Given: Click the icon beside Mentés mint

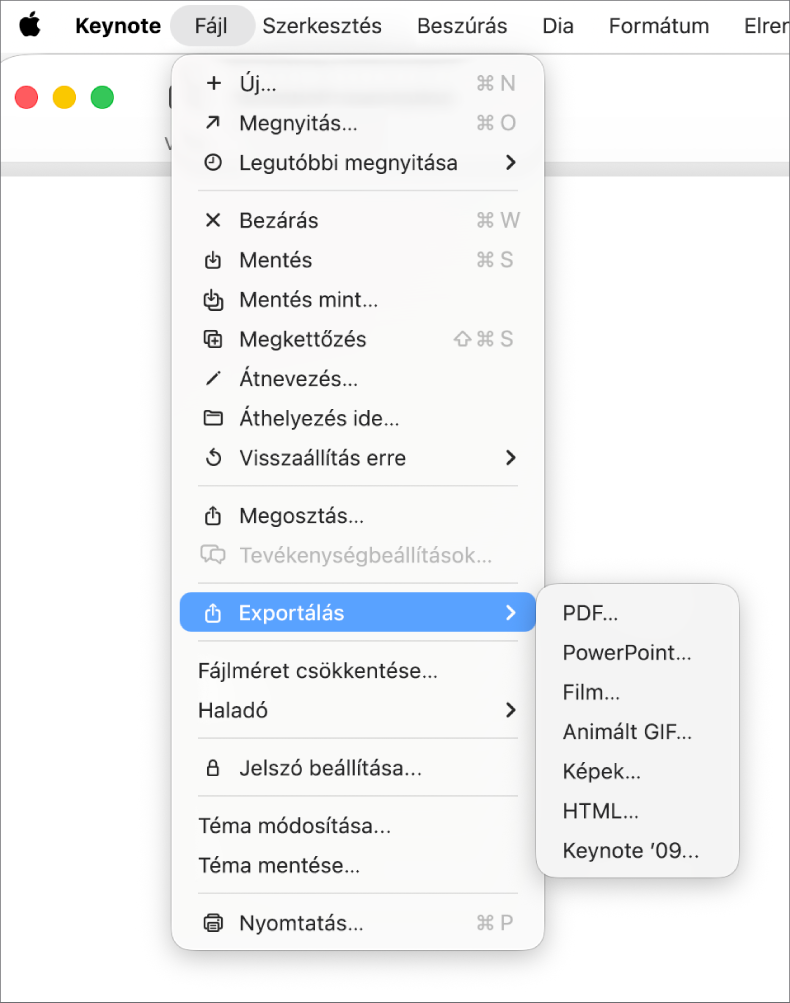Looking at the screenshot, I should pos(213,300).
